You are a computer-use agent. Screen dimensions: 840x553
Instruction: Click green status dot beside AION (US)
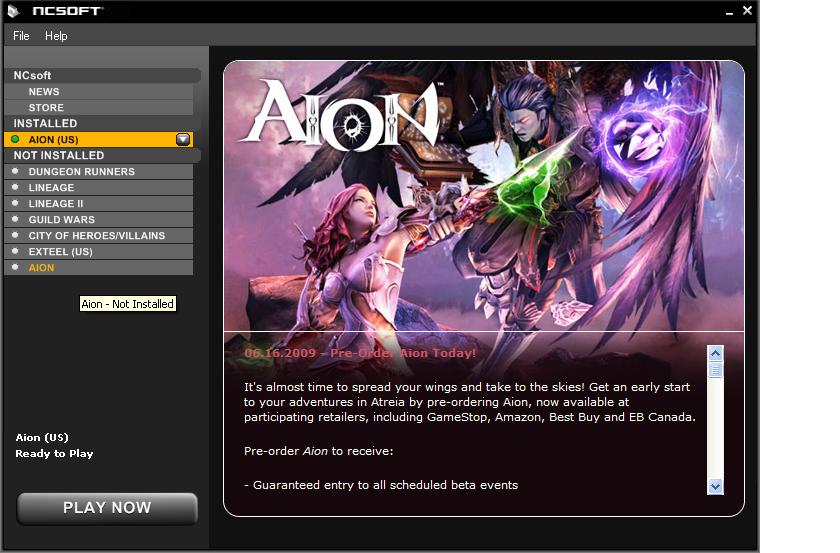tap(15, 139)
